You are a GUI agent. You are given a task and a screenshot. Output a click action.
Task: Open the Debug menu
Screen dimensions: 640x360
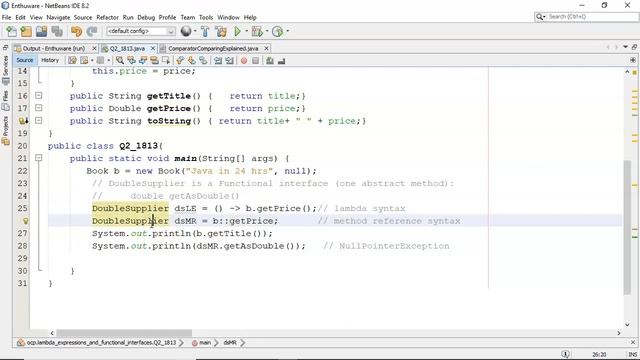[146, 18]
